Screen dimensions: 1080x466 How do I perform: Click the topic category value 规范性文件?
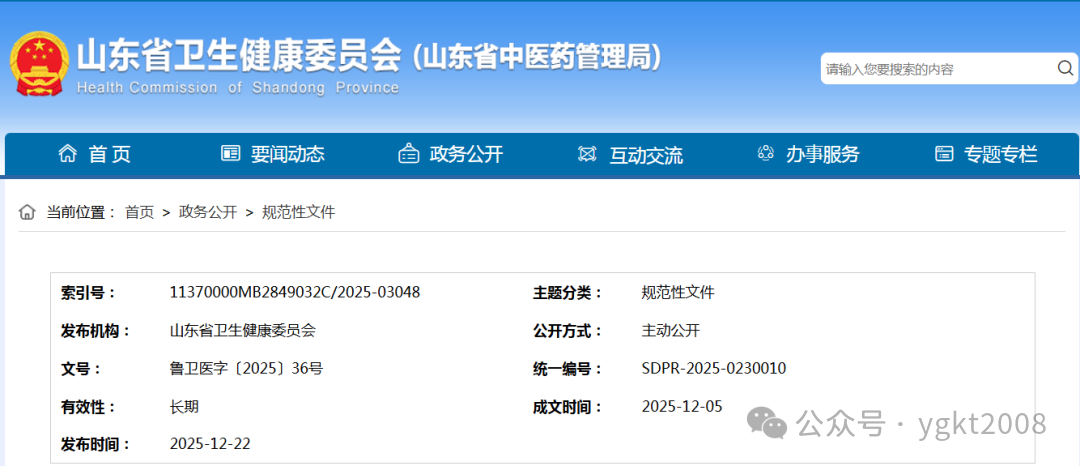(x=678, y=293)
